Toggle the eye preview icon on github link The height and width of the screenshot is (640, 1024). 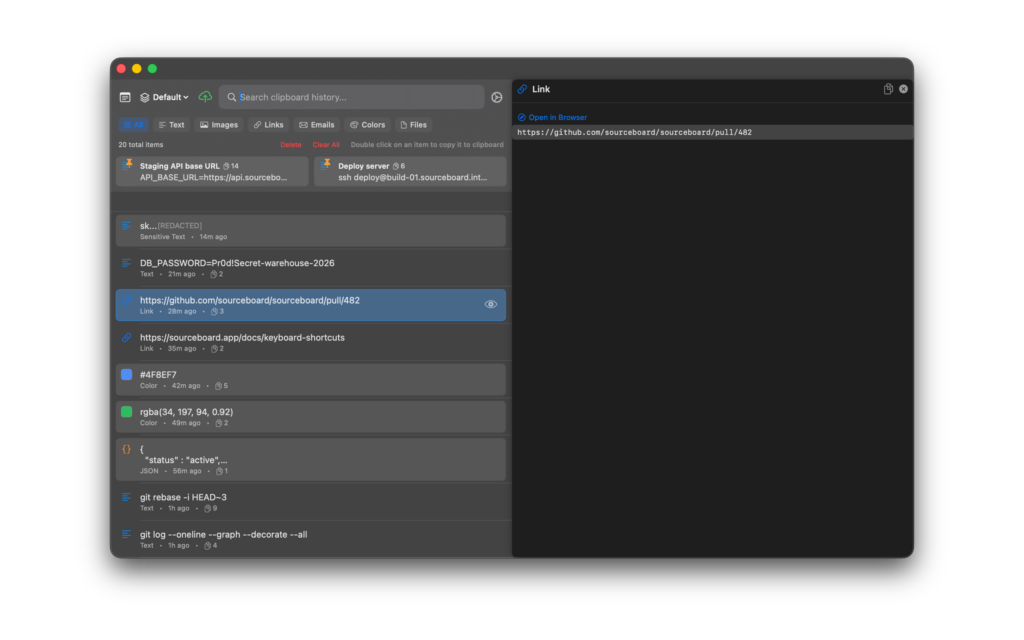click(490, 304)
